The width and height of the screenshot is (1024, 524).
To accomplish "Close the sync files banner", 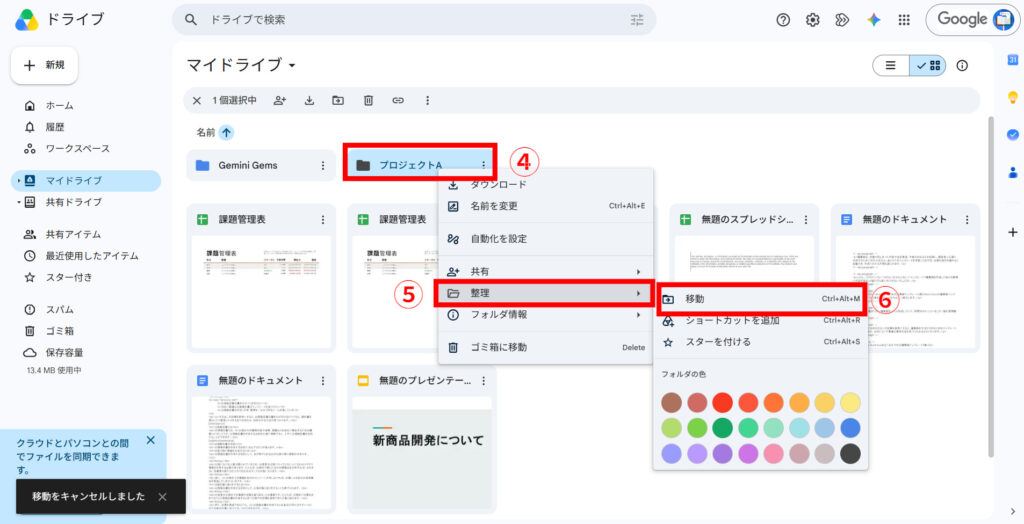I will pyautogui.click(x=150, y=441).
